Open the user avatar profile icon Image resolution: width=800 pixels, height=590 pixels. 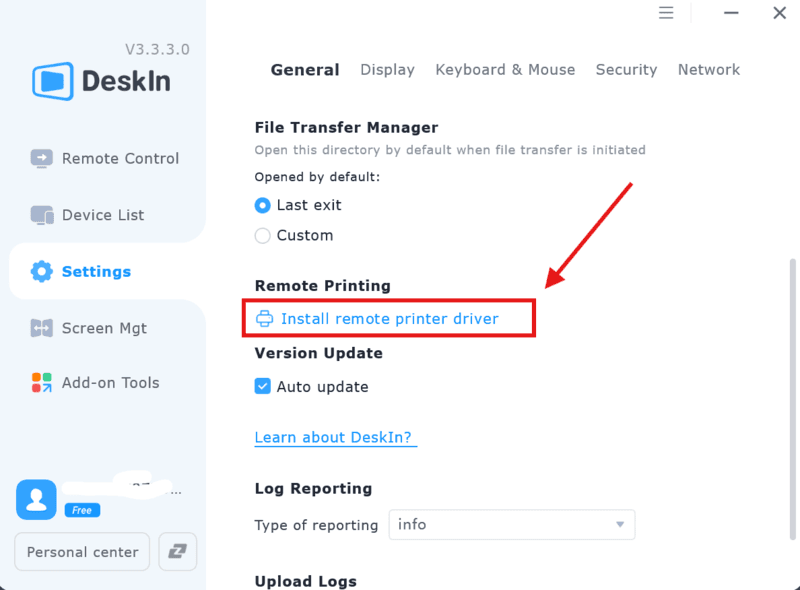(36, 499)
